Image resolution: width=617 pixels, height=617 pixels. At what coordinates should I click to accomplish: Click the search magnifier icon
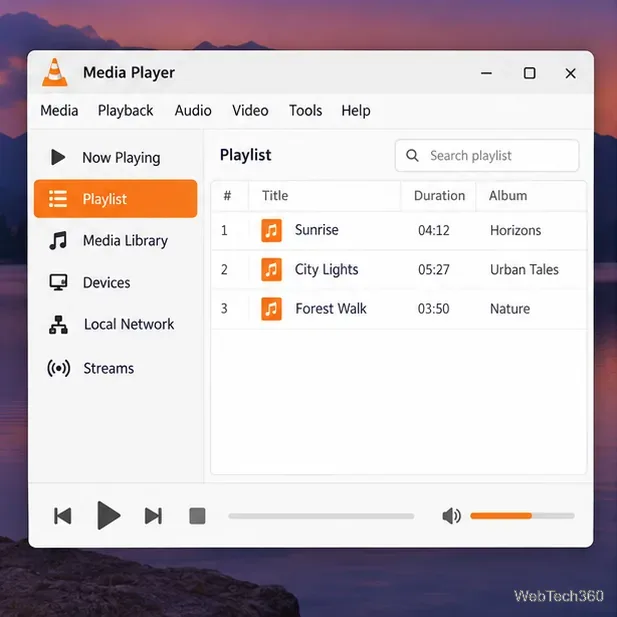[x=412, y=155]
